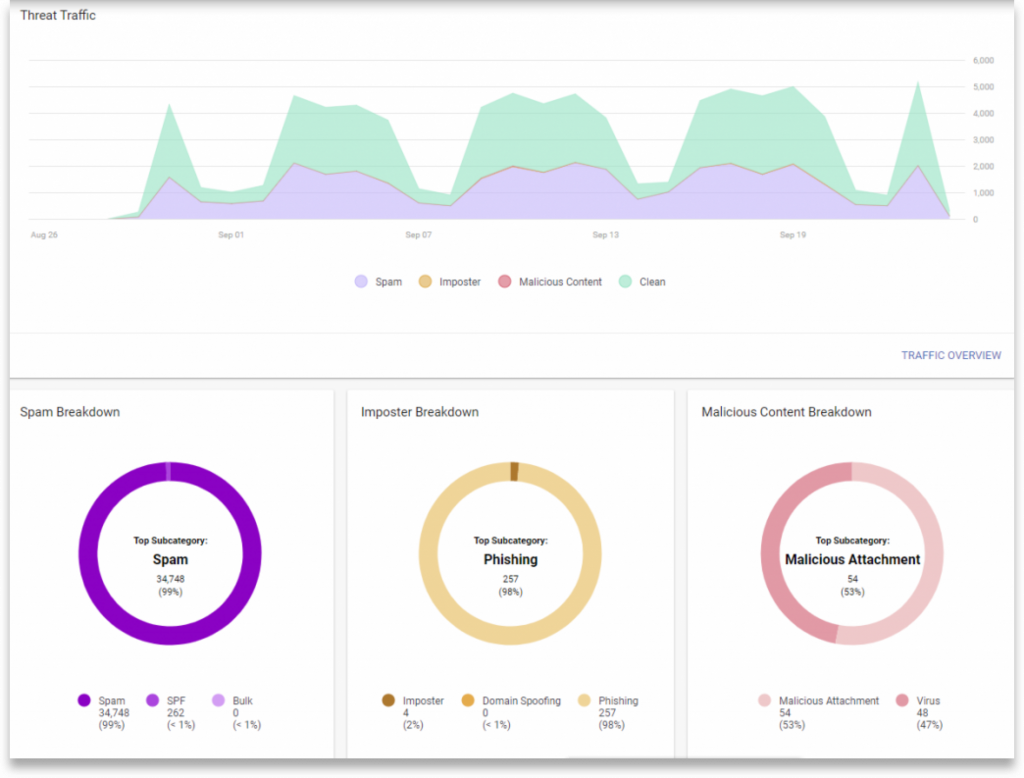Select the Spam Breakdown card title

(x=70, y=412)
